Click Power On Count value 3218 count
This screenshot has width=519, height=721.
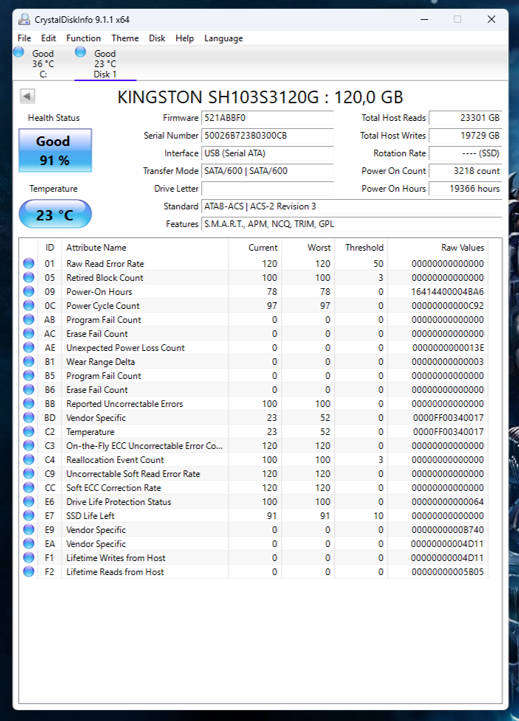click(465, 171)
